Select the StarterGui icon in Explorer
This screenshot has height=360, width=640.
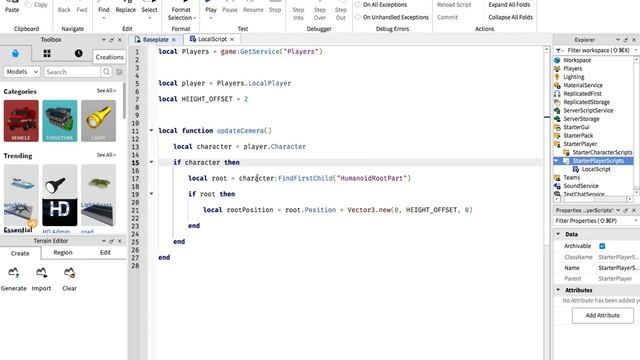[x=557, y=127]
